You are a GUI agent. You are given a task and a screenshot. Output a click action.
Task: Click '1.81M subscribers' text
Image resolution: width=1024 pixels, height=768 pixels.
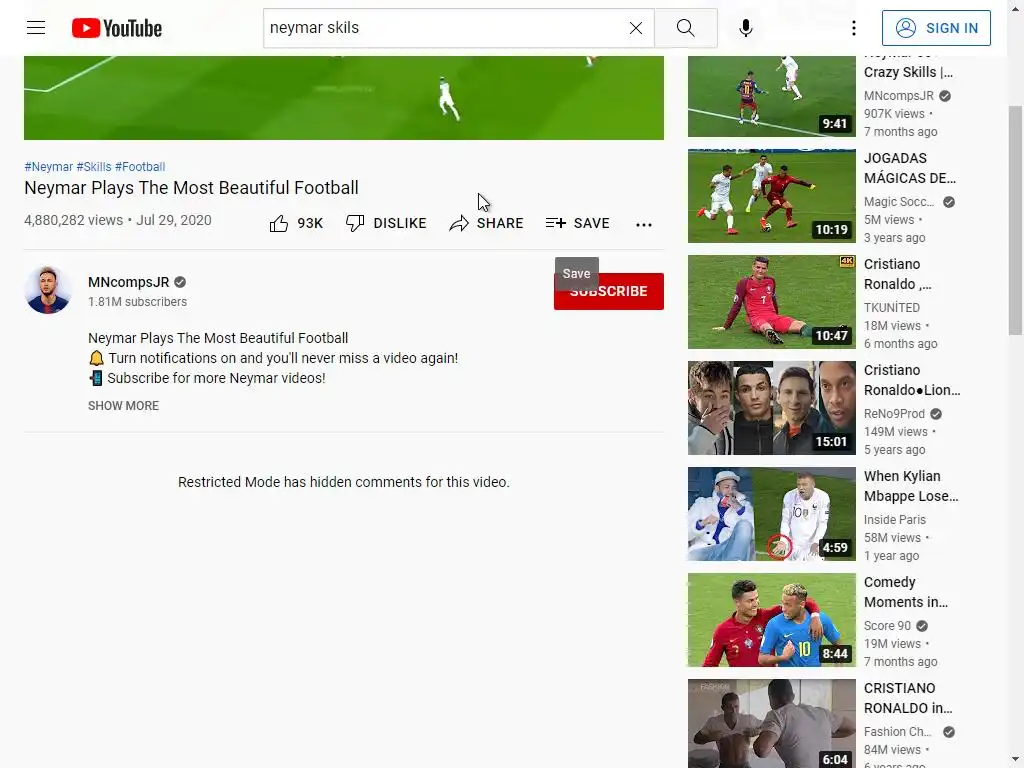click(x=137, y=302)
